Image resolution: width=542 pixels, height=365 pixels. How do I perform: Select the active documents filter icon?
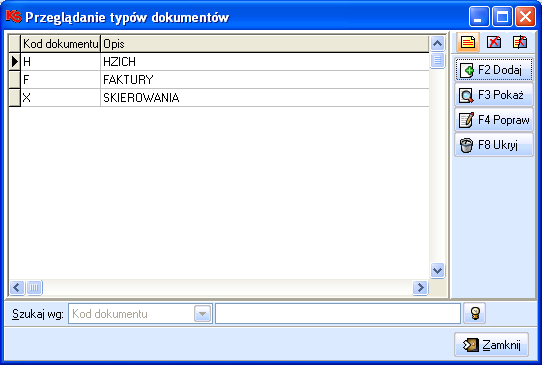click(x=468, y=43)
